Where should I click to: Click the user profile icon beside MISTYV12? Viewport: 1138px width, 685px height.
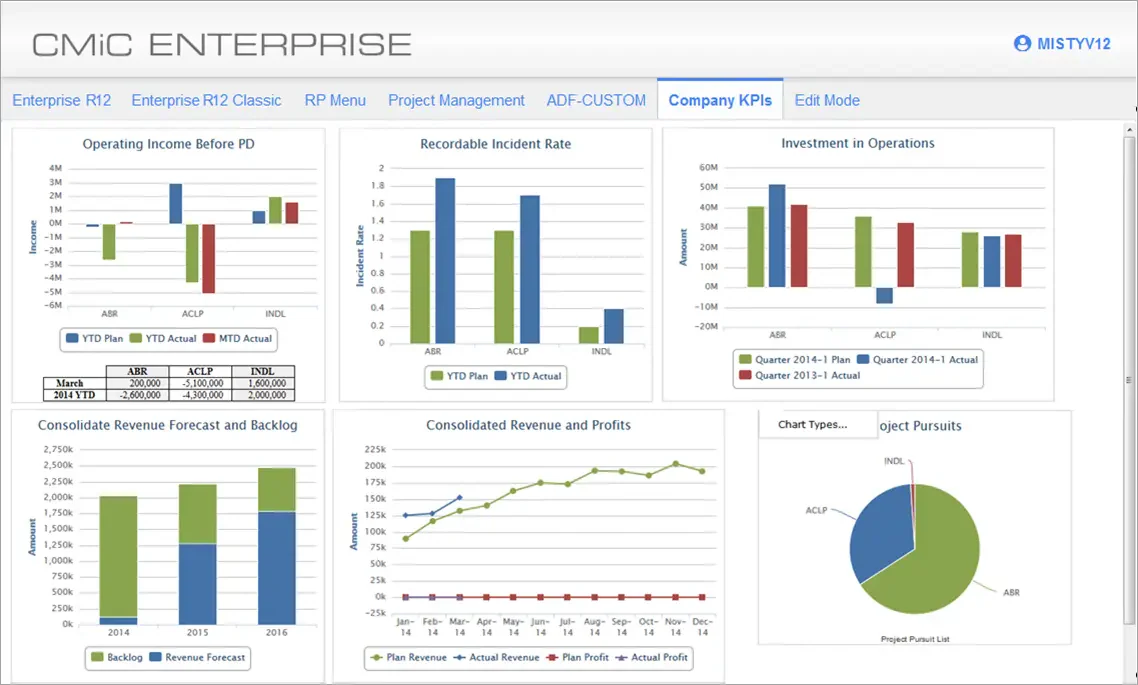tap(1022, 44)
